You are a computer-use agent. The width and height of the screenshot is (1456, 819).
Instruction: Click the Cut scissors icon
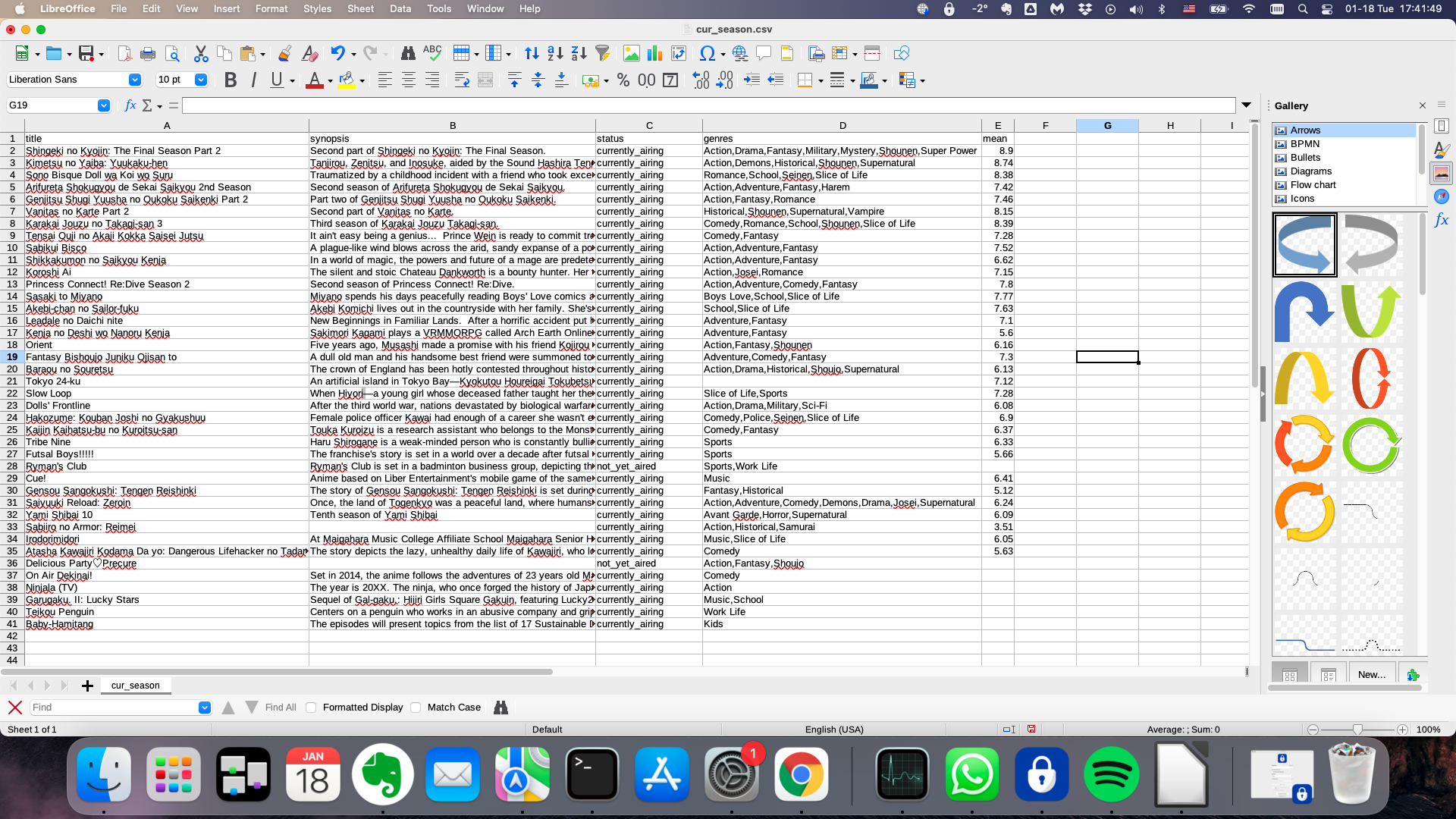(201, 54)
